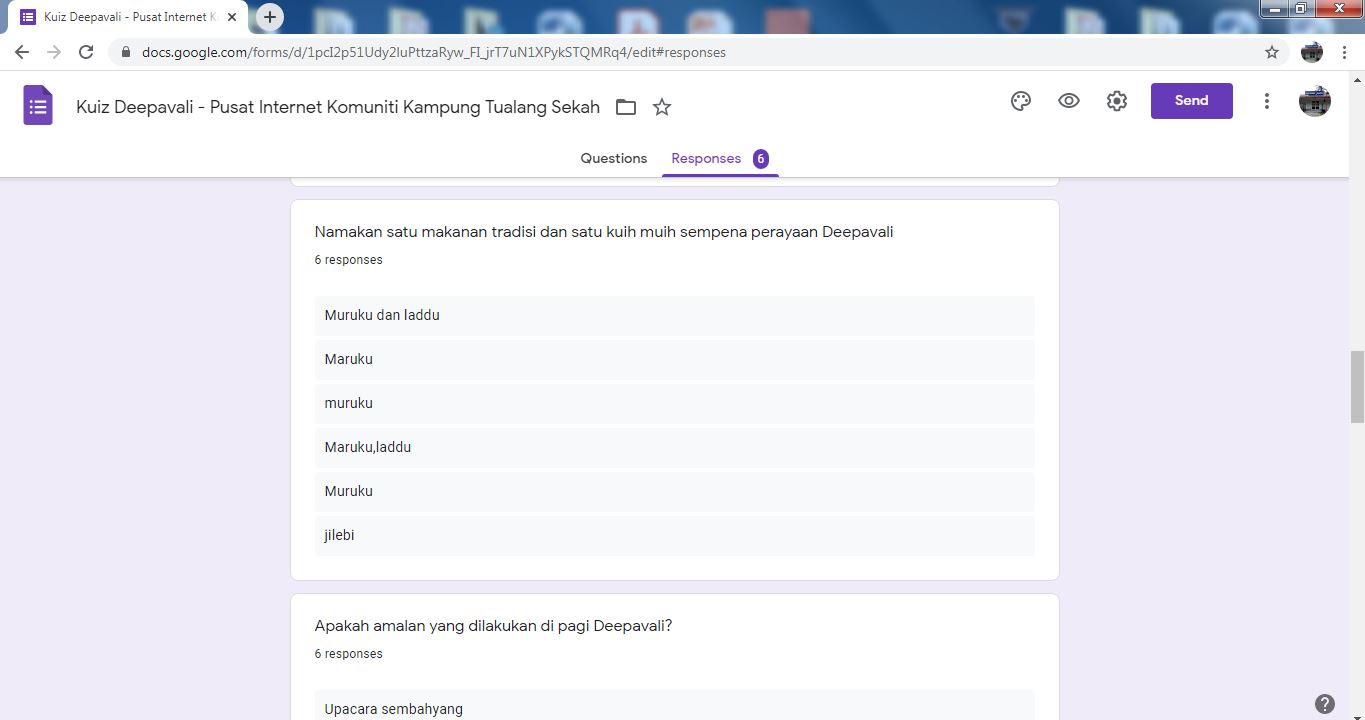Image resolution: width=1365 pixels, height=720 pixels.
Task: Click the responses count badge 6
Action: coord(761,158)
